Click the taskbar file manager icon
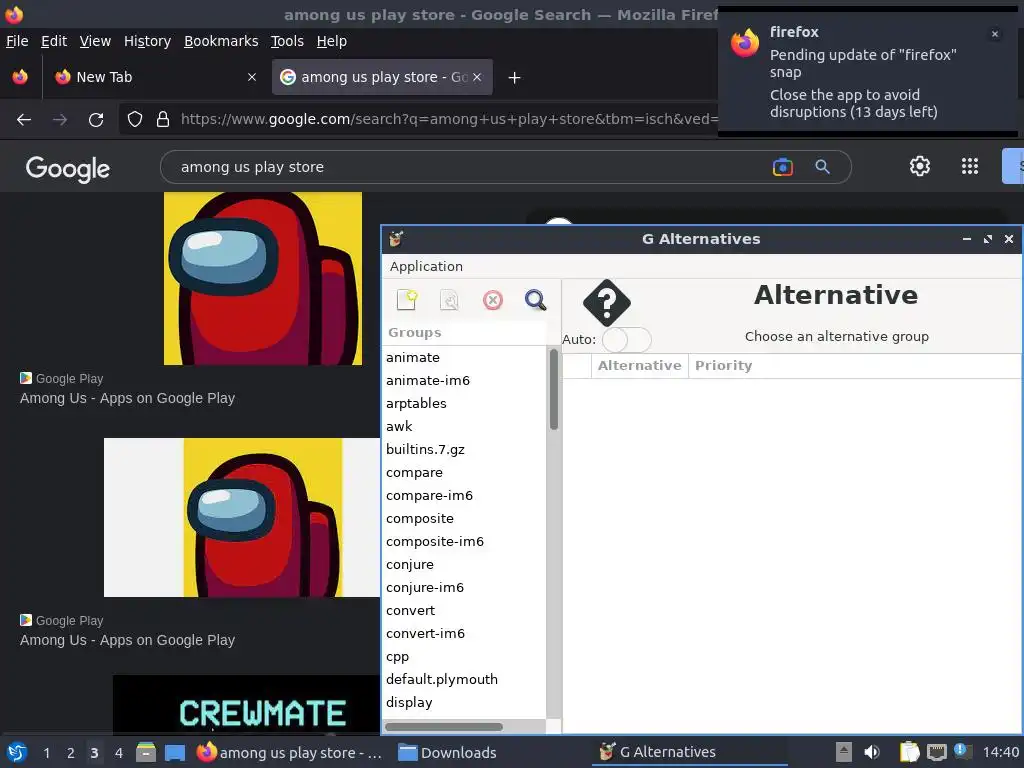1024x768 pixels. [146, 752]
